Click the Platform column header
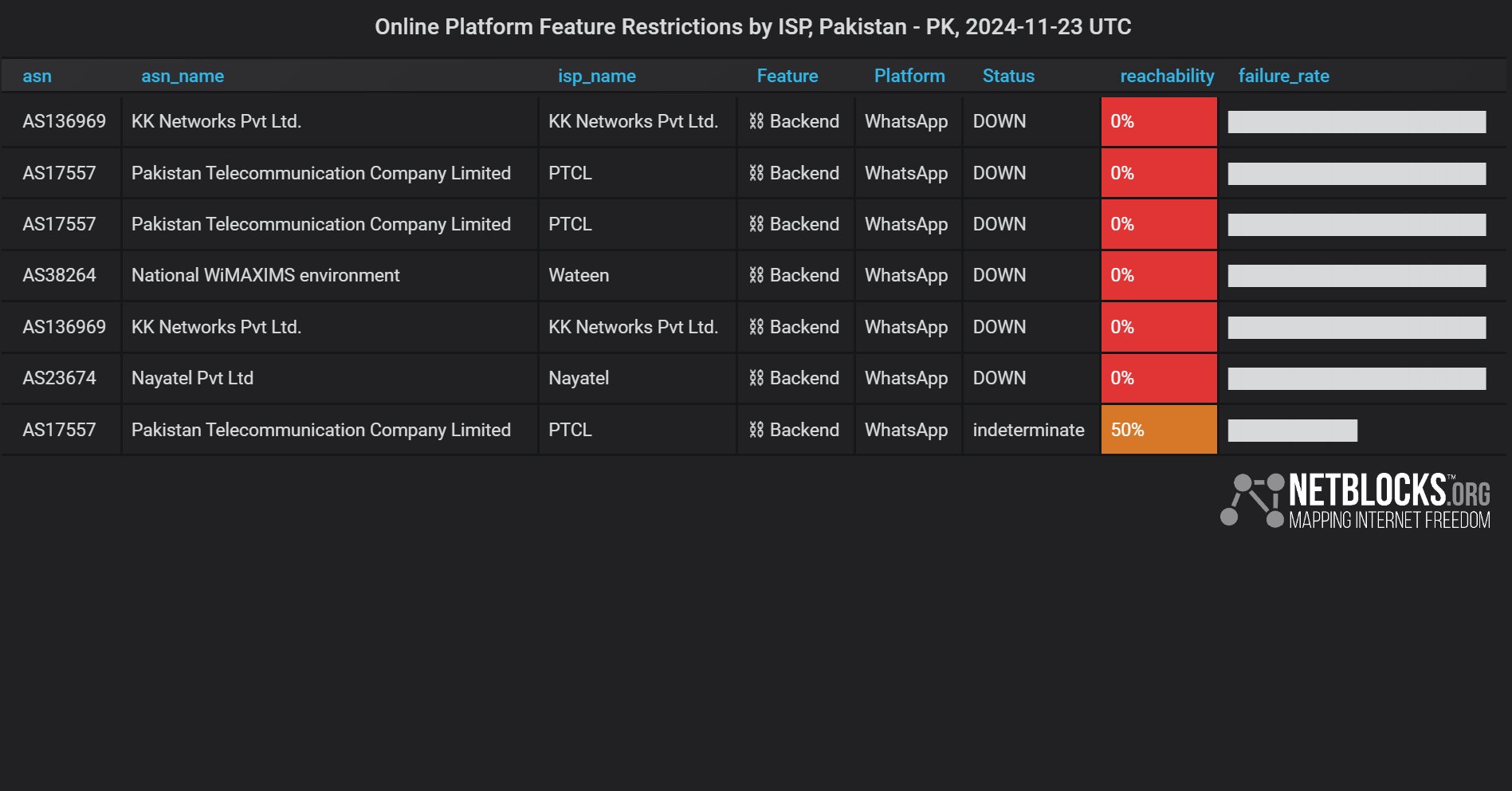Viewport: 1512px width, 791px height. (x=909, y=77)
